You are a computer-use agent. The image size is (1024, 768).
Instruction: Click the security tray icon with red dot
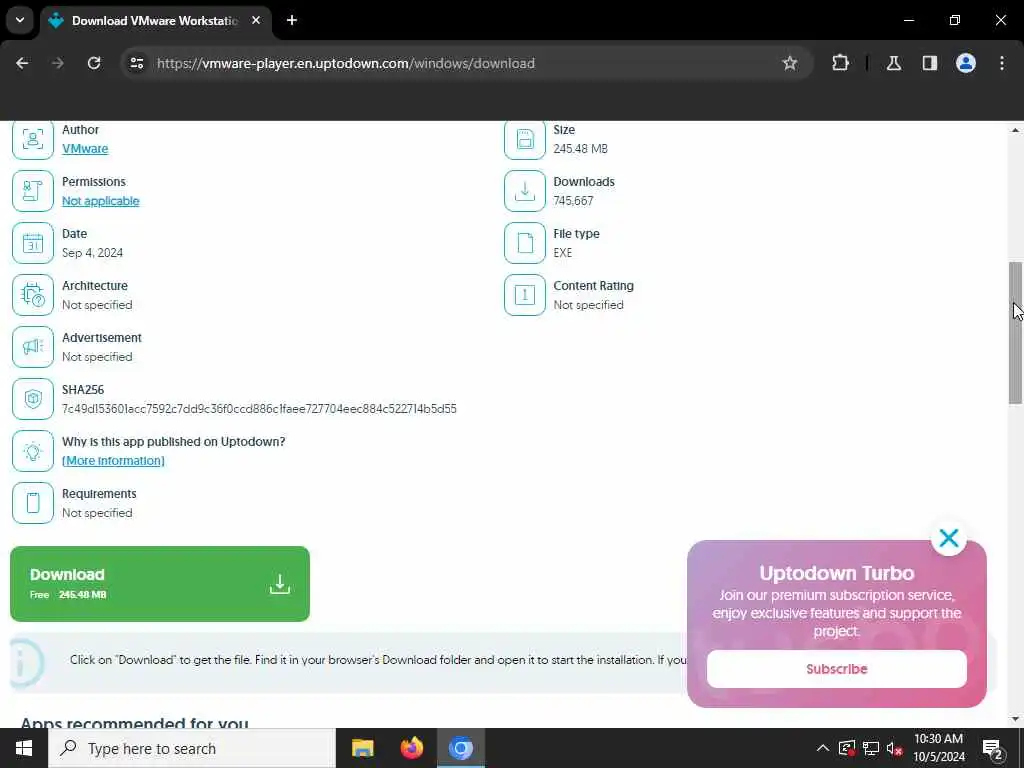(846, 748)
